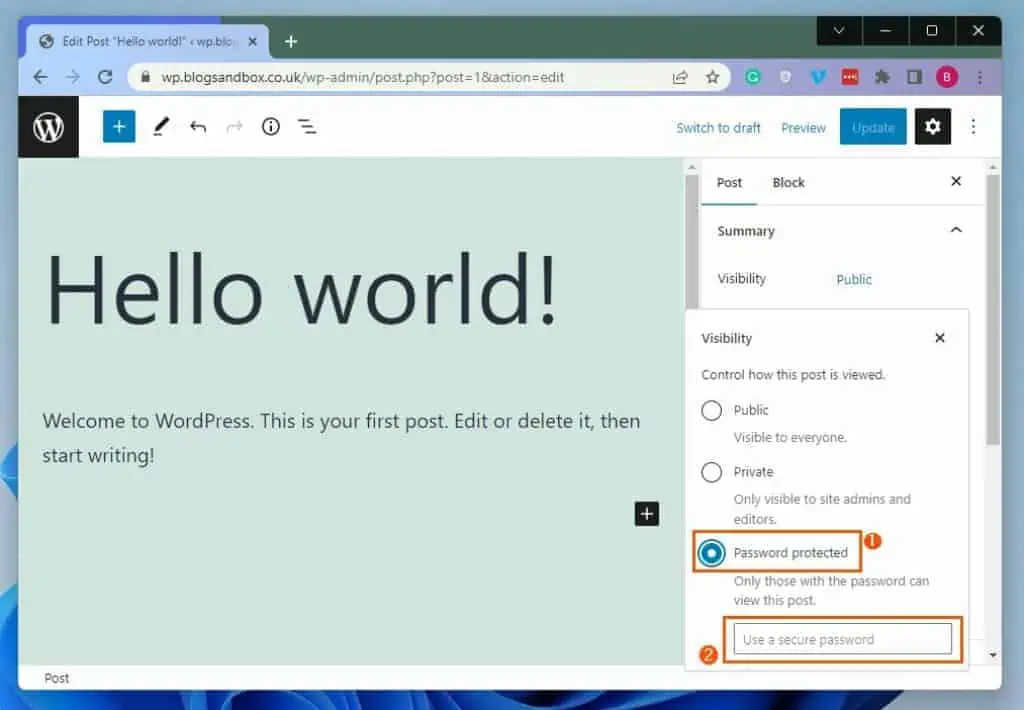Open the Chrome profile avatar B
1024x710 pixels.
[947, 77]
